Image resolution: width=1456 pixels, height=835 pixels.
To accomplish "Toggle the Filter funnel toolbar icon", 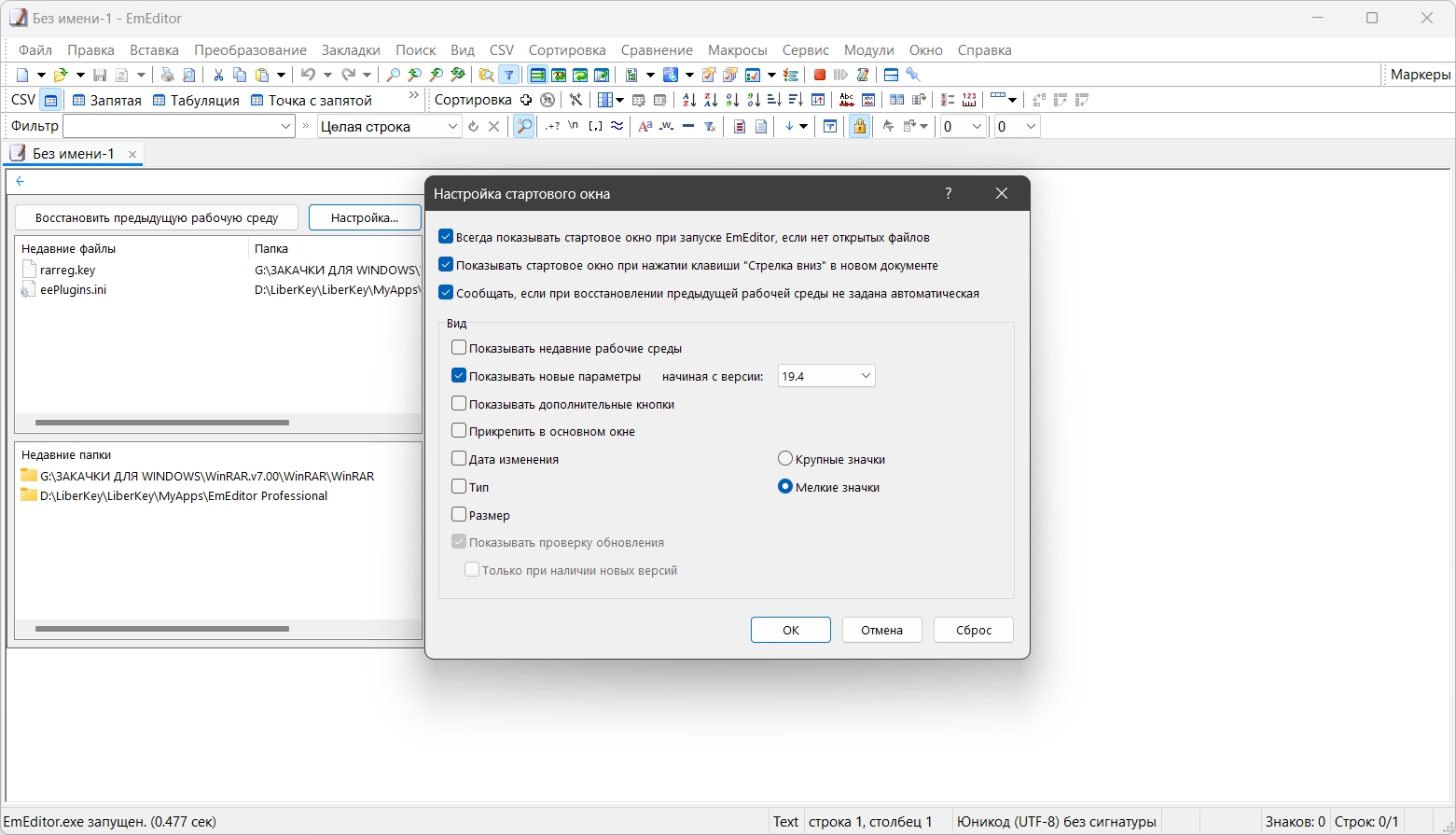I will pos(509,75).
